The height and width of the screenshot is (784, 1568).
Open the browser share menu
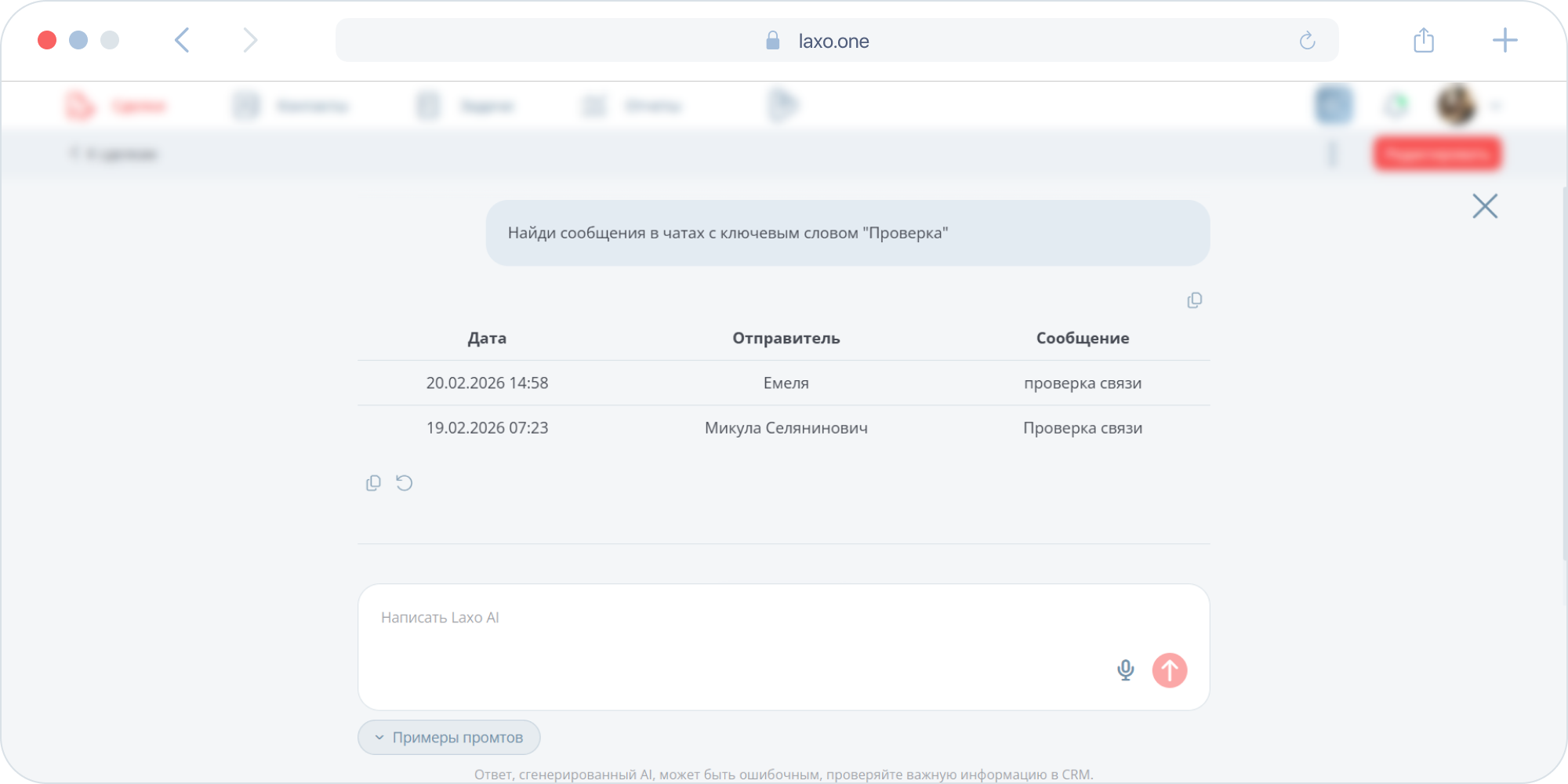pyautogui.click(x=1424, y=40)
